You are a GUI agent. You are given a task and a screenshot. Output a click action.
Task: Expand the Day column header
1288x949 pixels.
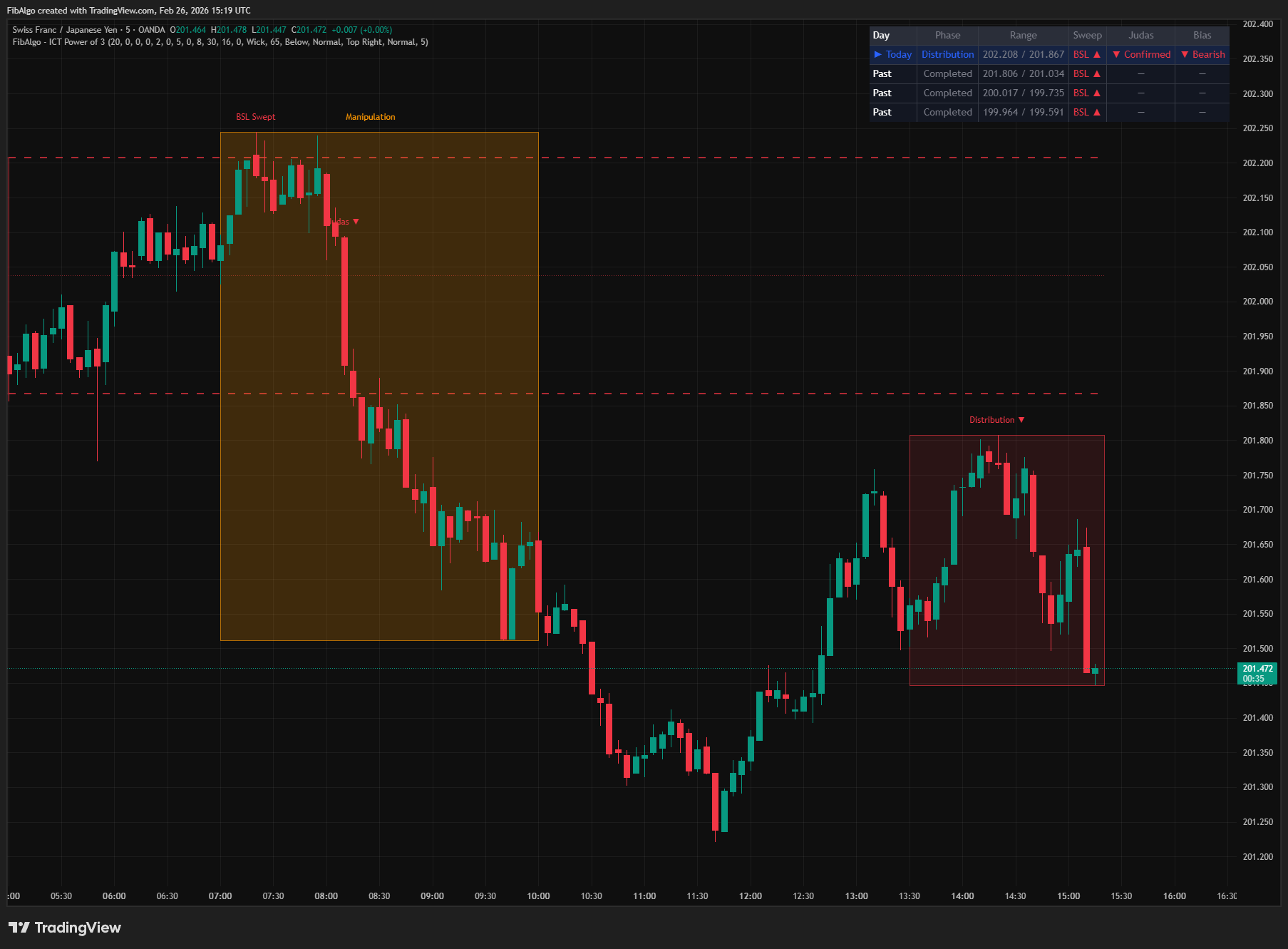coord(882,35)
